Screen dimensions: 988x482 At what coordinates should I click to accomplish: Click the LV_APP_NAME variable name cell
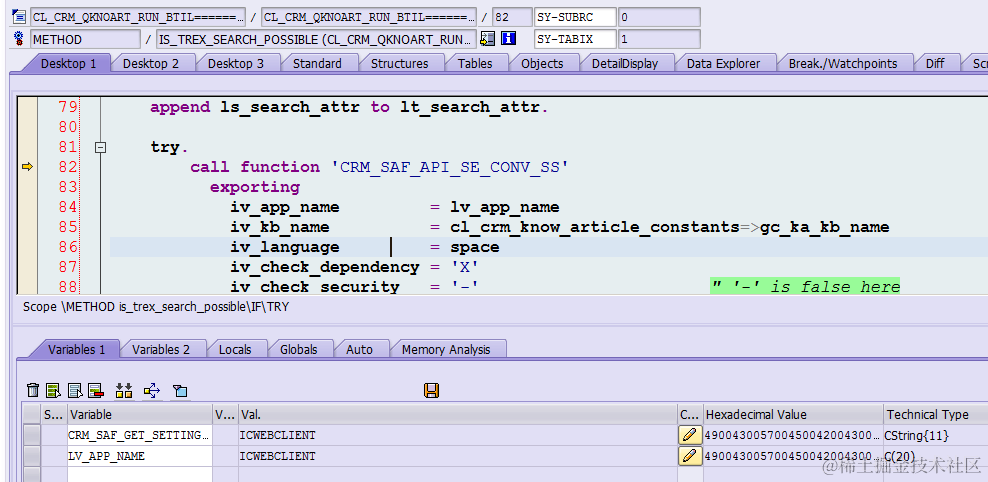coord(140,456)
